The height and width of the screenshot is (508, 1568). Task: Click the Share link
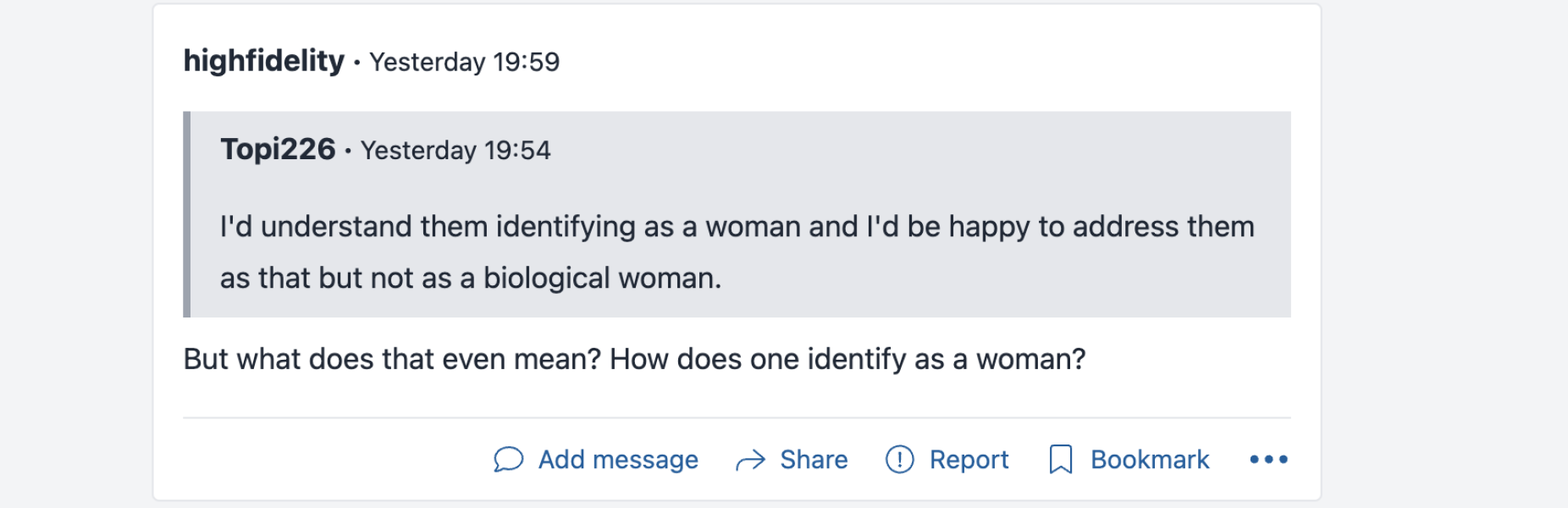tap(813, 459)
